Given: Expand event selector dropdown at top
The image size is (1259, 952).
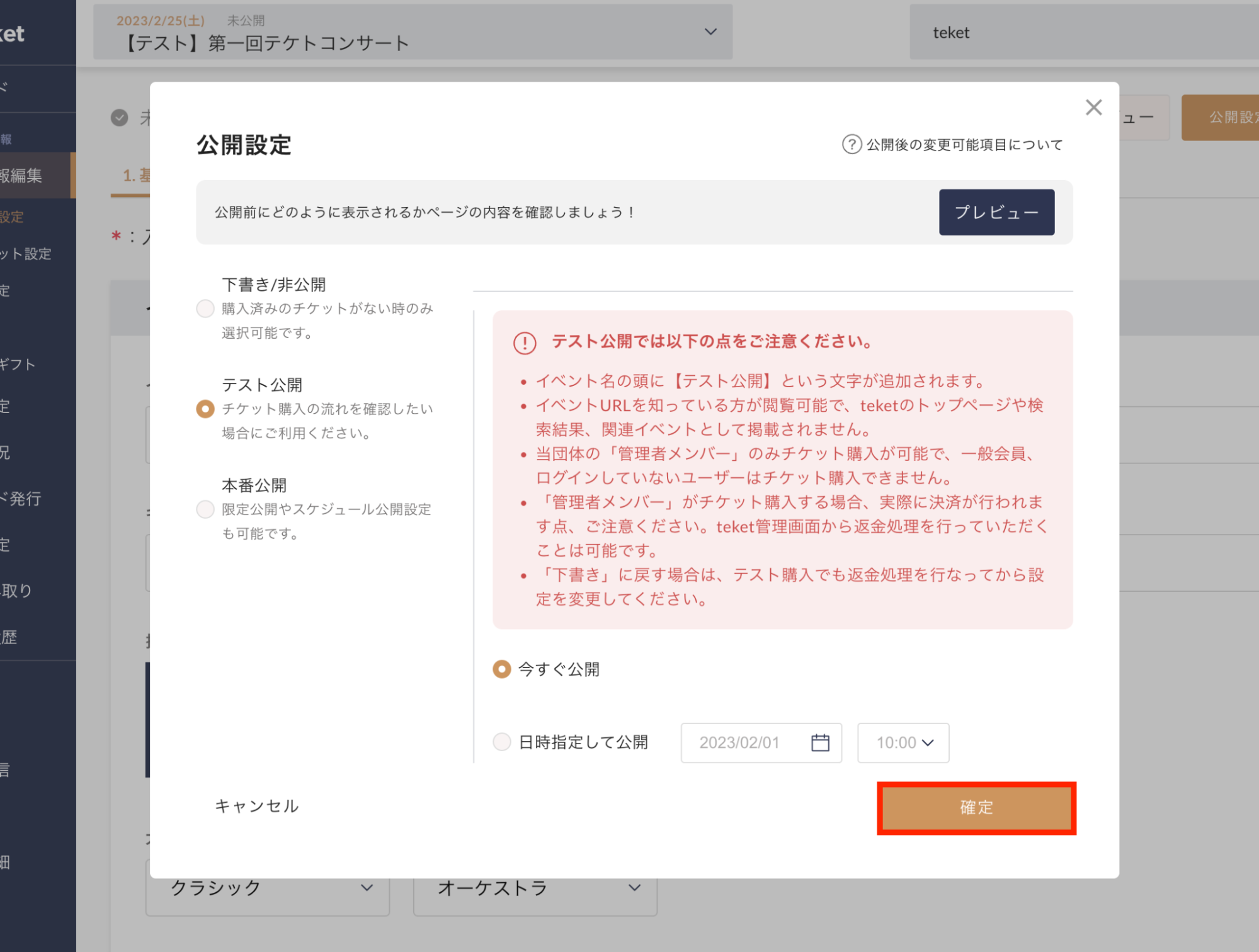Looking at the screenshot, I should point(710,31).
